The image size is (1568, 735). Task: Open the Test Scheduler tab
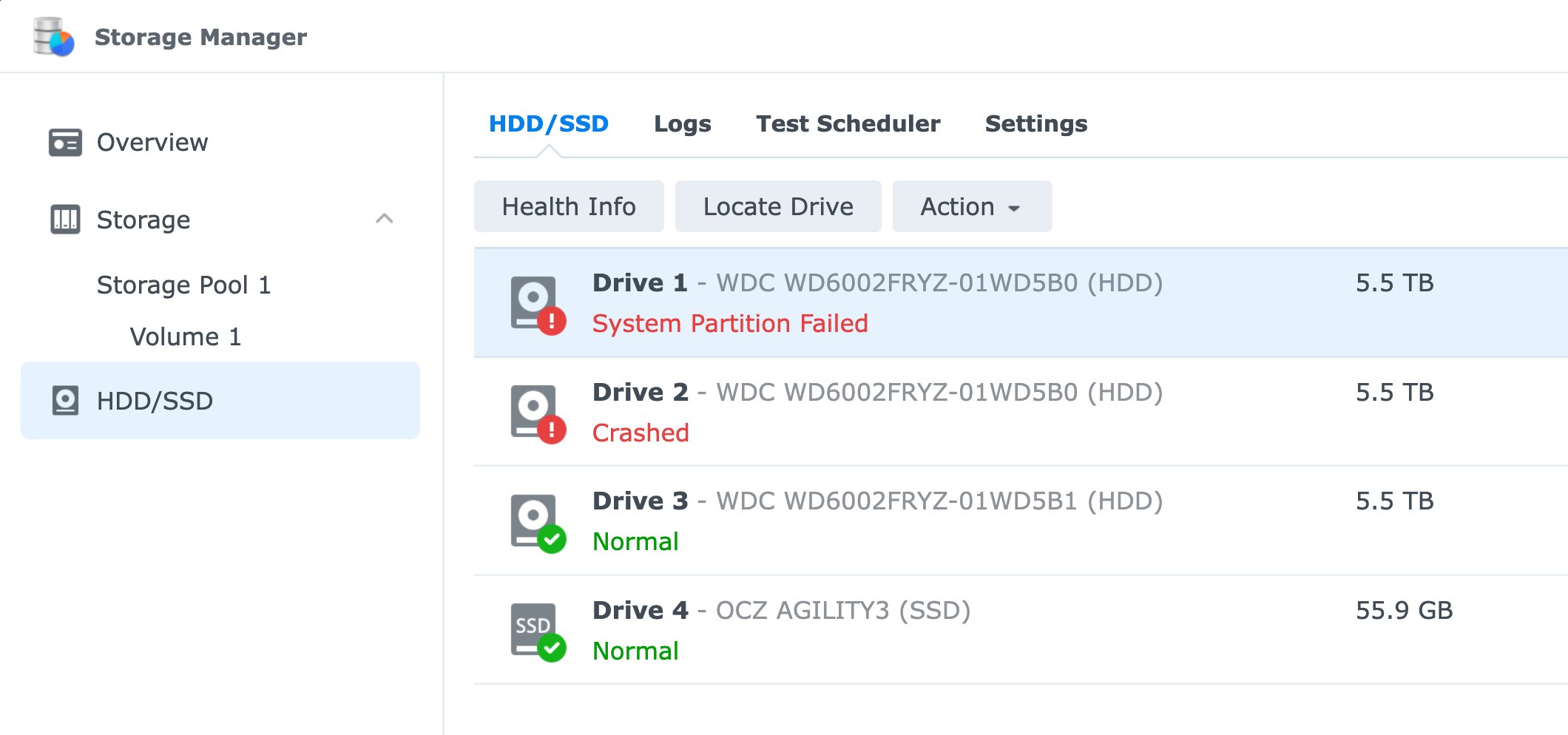click(x=847, y=123)
